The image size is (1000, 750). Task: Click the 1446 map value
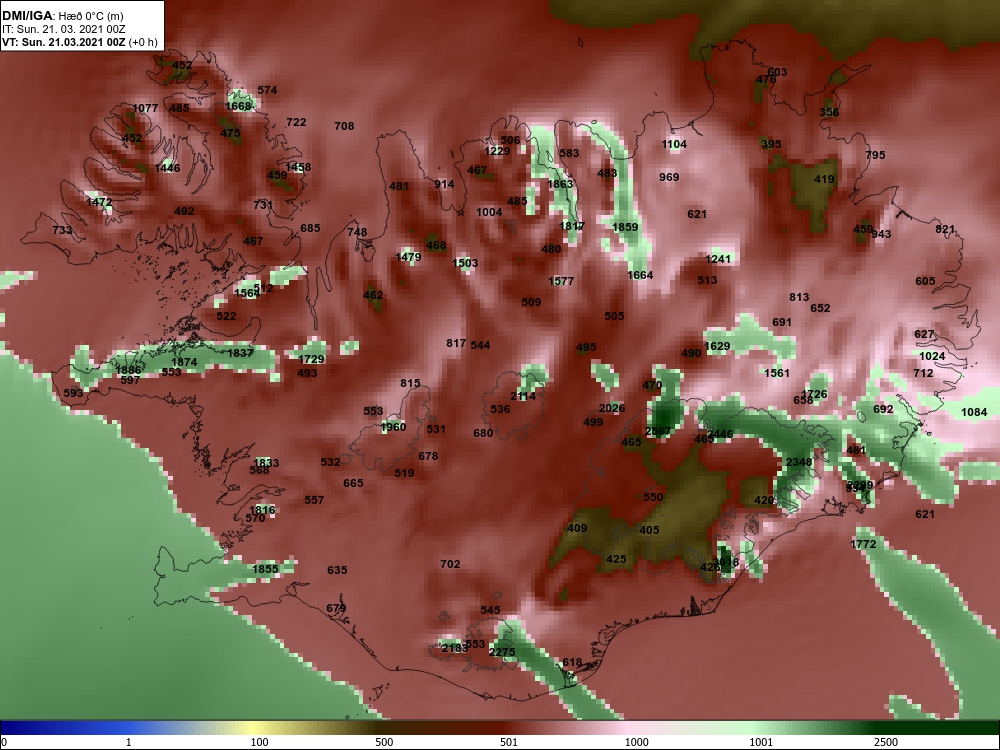pos(167,168)
